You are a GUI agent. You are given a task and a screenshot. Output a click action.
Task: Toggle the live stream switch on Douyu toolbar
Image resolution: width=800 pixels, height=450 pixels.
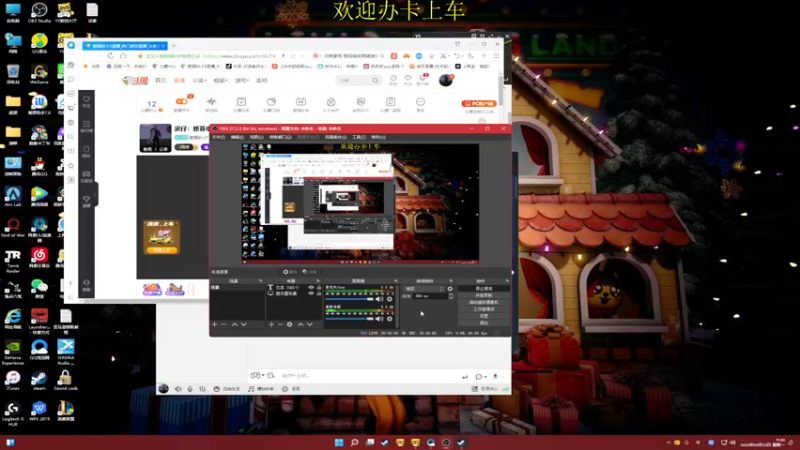click(181, 102)
